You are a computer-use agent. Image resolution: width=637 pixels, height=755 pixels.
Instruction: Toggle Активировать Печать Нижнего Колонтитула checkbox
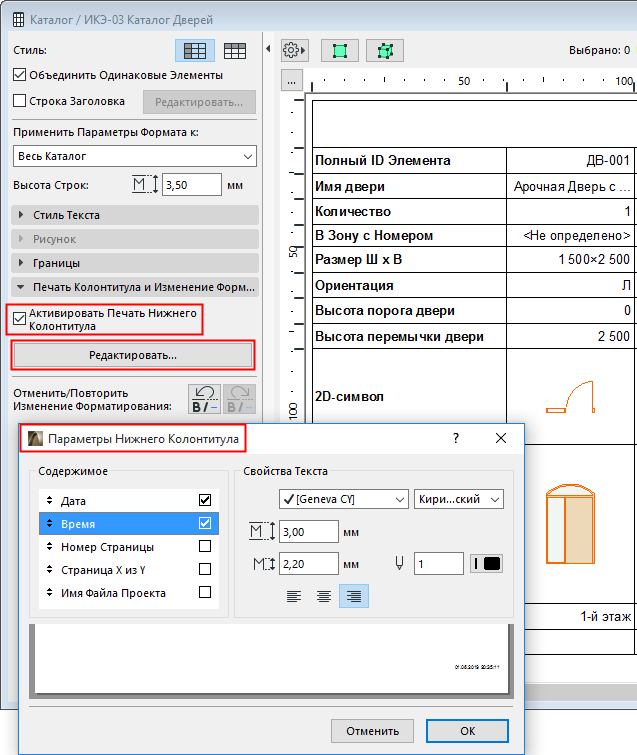tap(19, 318)
